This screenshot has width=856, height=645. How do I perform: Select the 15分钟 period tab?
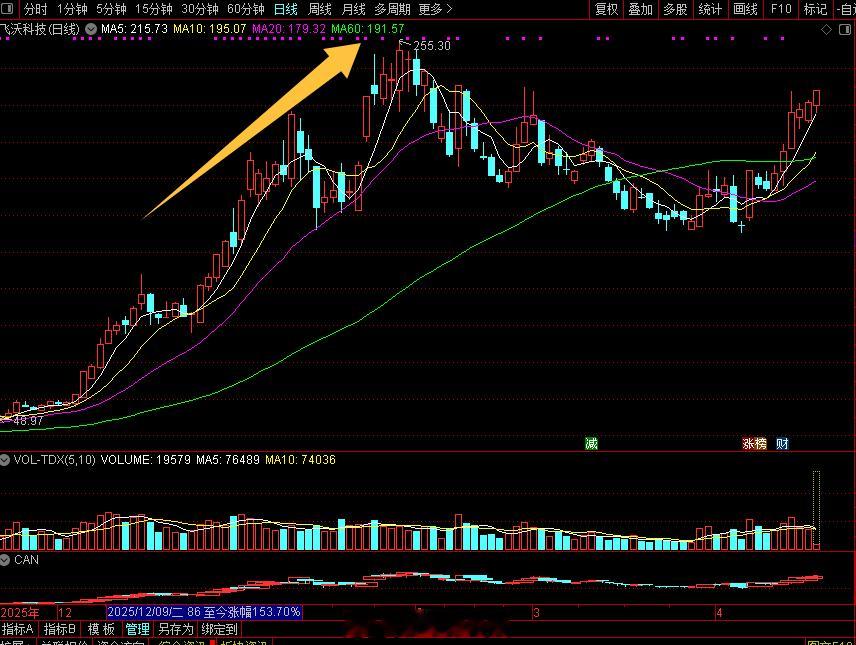click(x=153, y=9)
